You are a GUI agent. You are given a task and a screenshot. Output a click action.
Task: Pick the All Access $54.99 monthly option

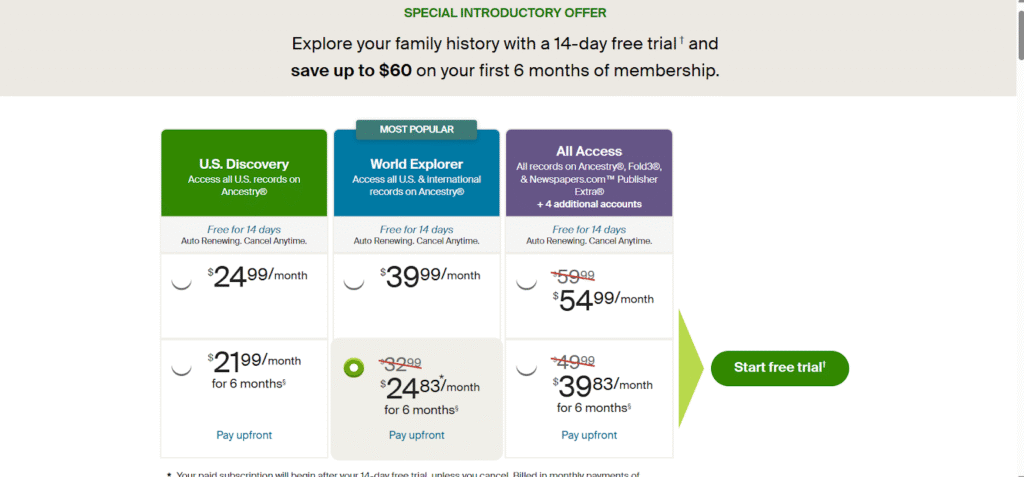tap(526, 281)
